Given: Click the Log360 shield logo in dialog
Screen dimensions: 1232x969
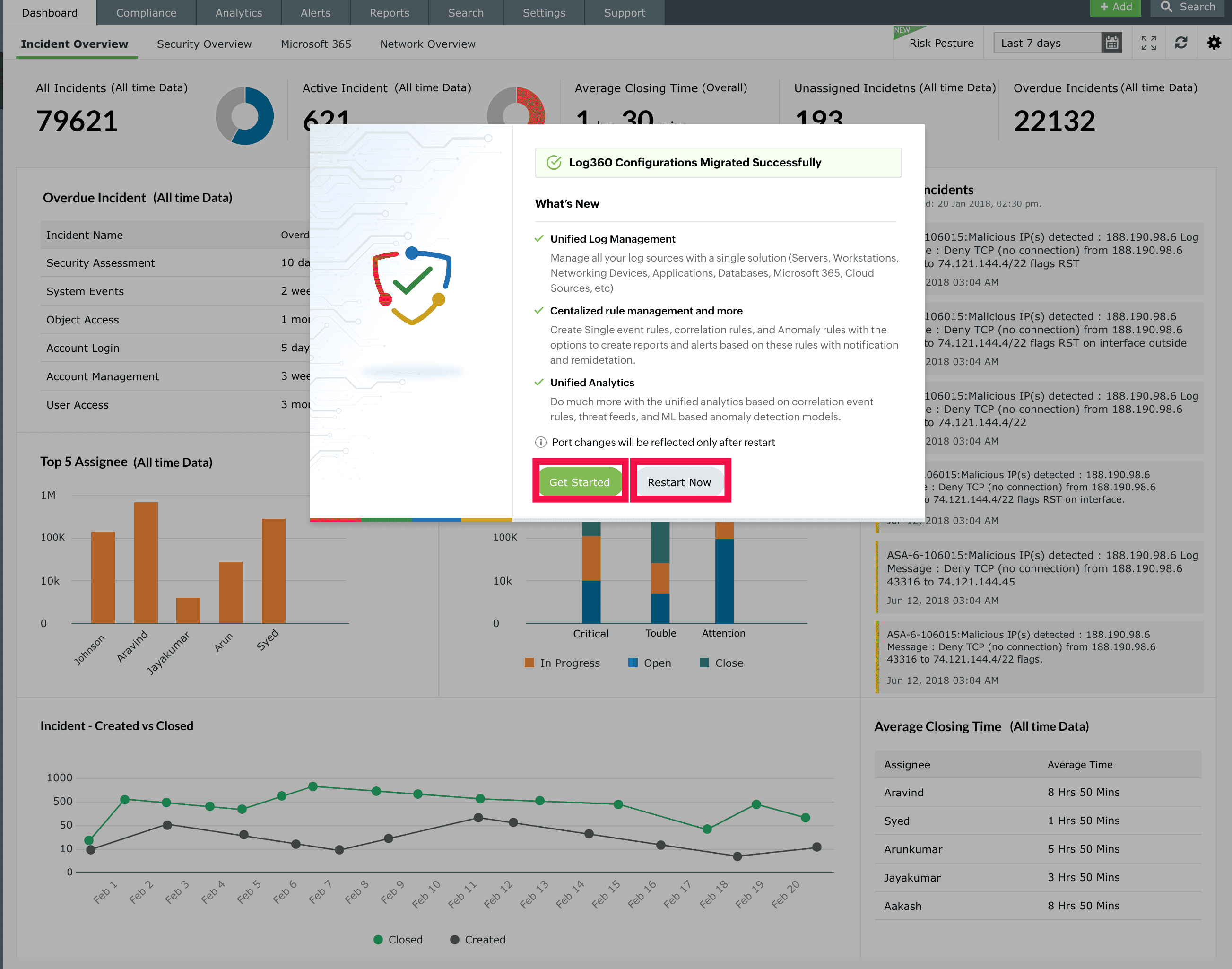Looking at the screenshot, I should (412, 285).
